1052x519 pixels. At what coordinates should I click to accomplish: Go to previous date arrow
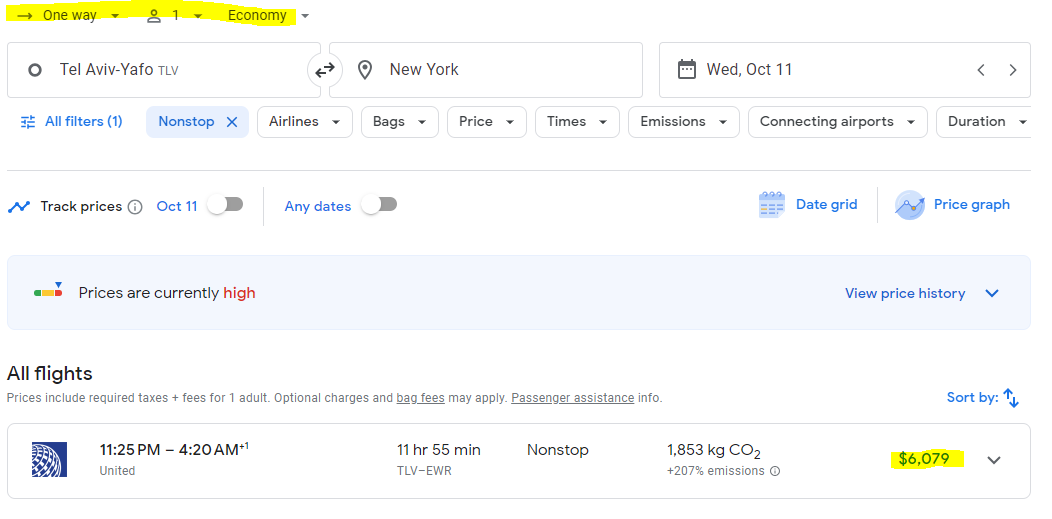pos(981,70)
